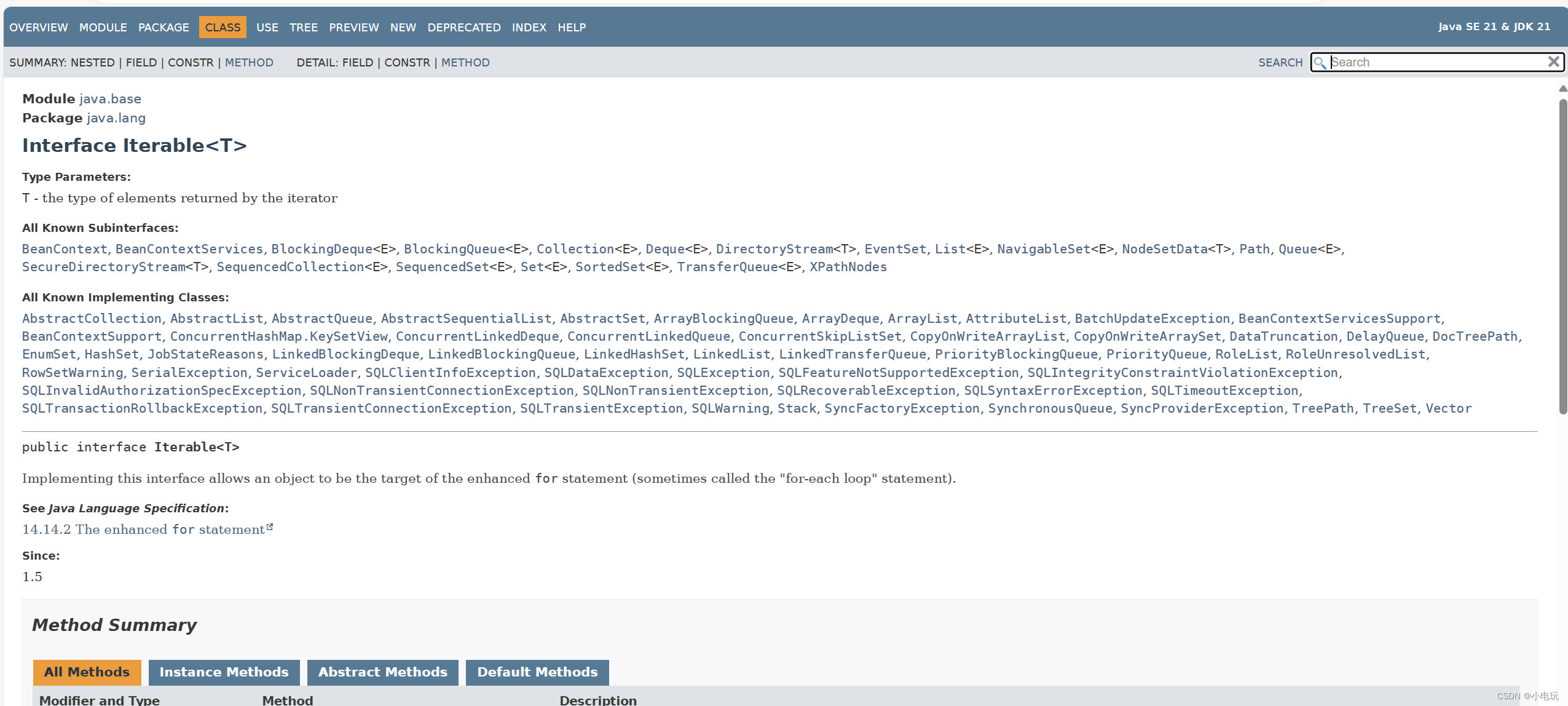Open the Collection<E> subinterface link

click(x=575, y=249)
